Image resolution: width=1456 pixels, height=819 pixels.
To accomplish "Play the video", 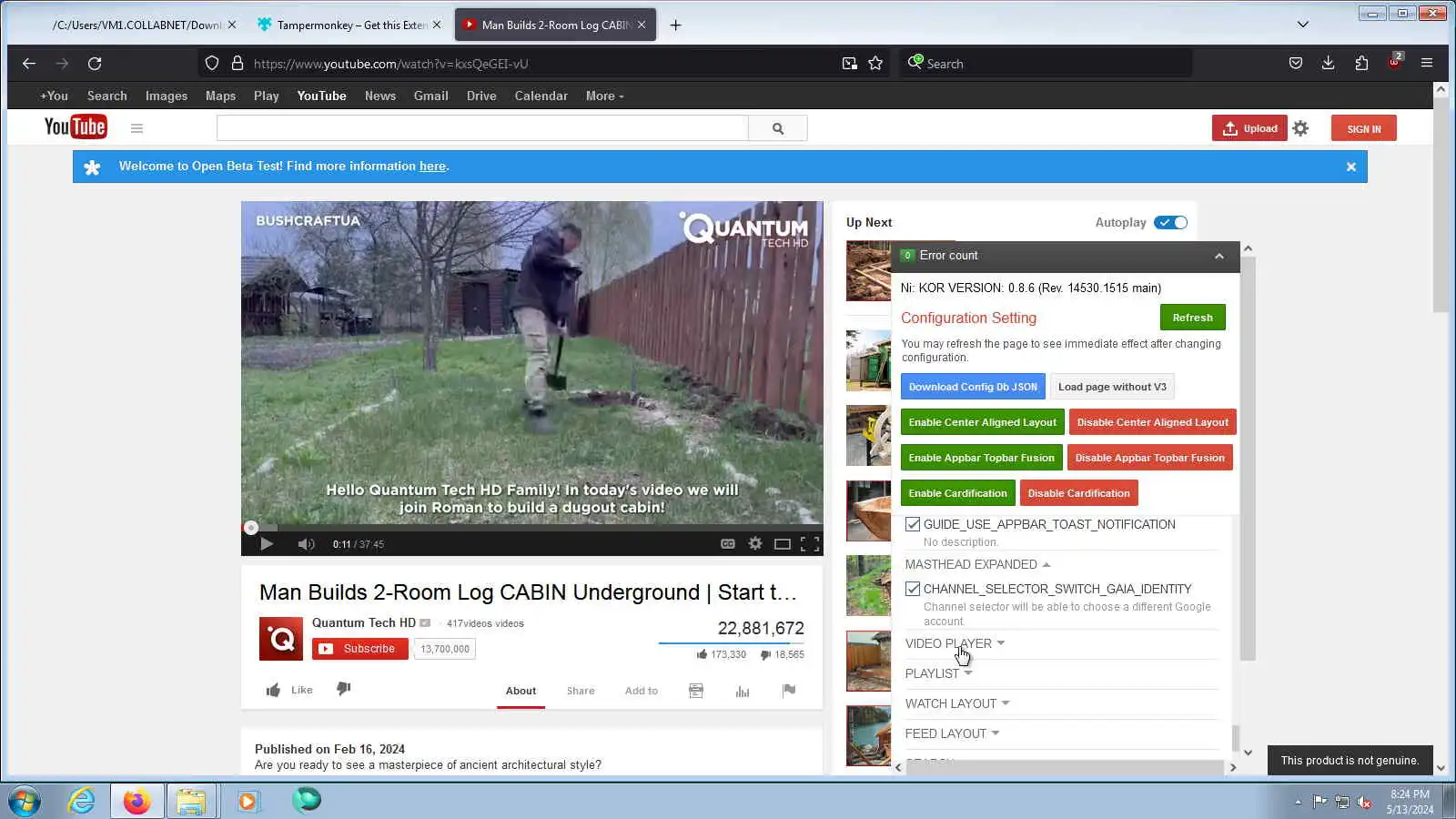I will tap(266, 544).
